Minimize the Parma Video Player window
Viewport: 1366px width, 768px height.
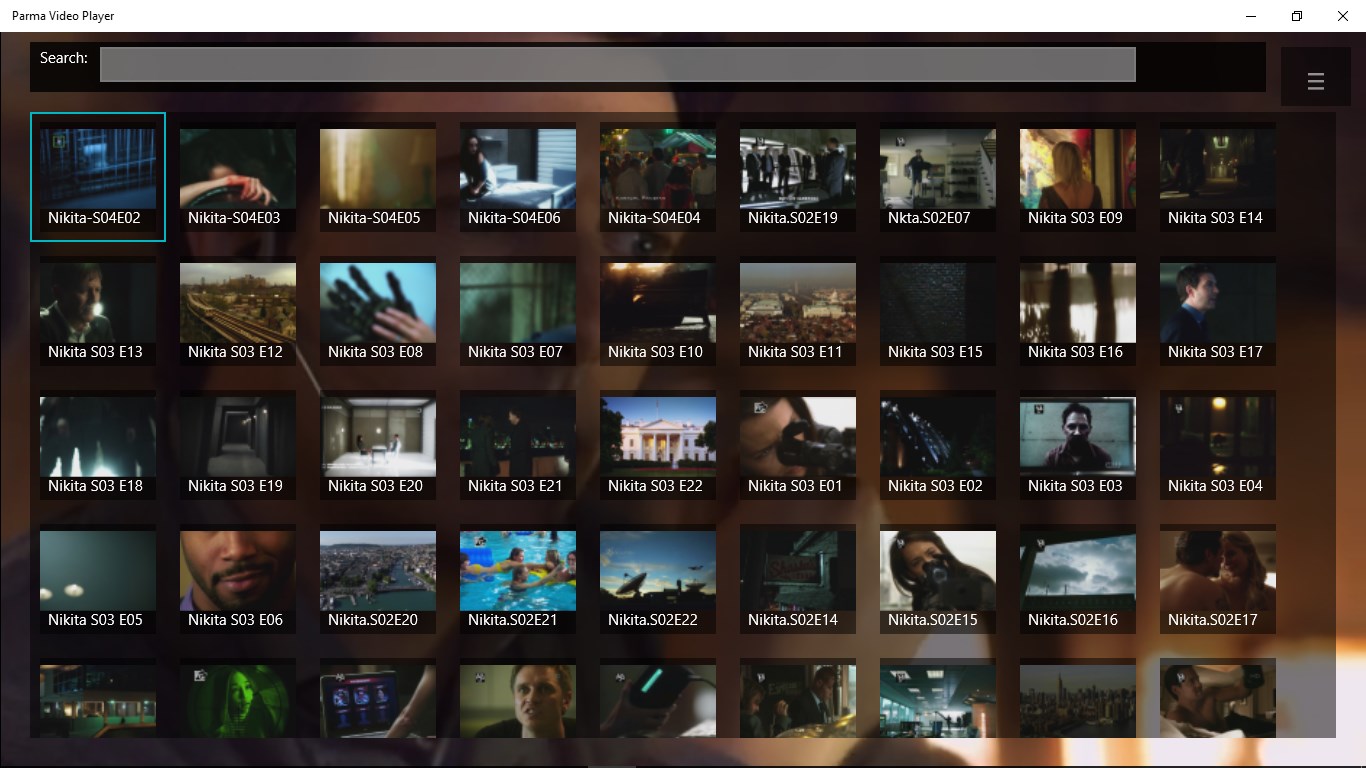click(1251, 16)
